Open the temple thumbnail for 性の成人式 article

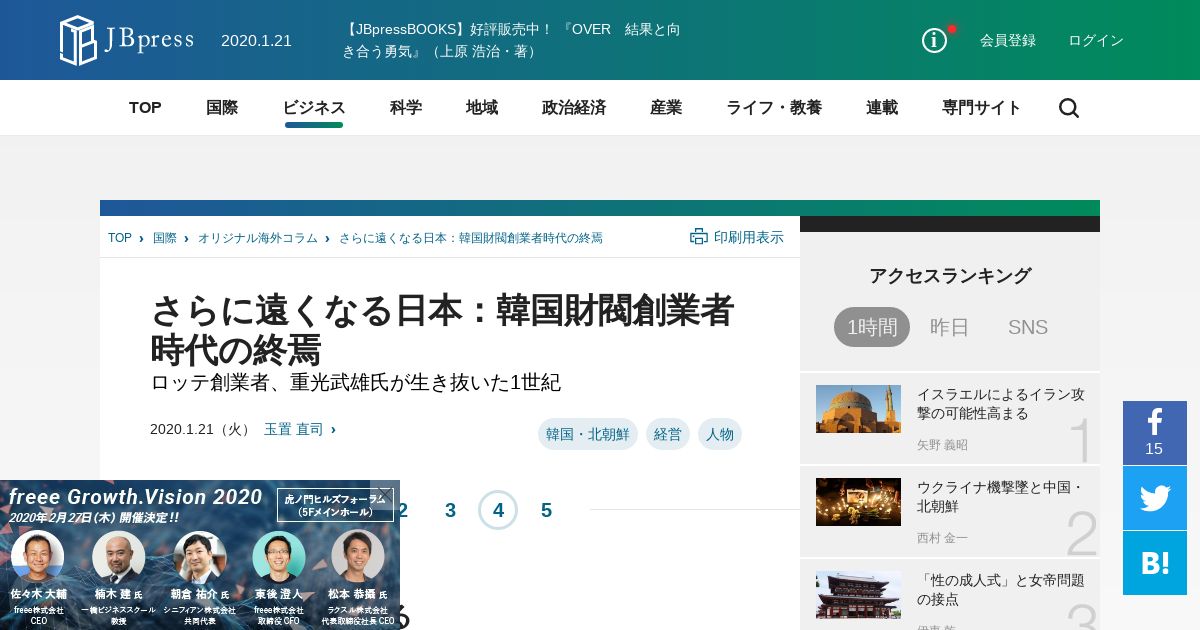pos(858,595)
